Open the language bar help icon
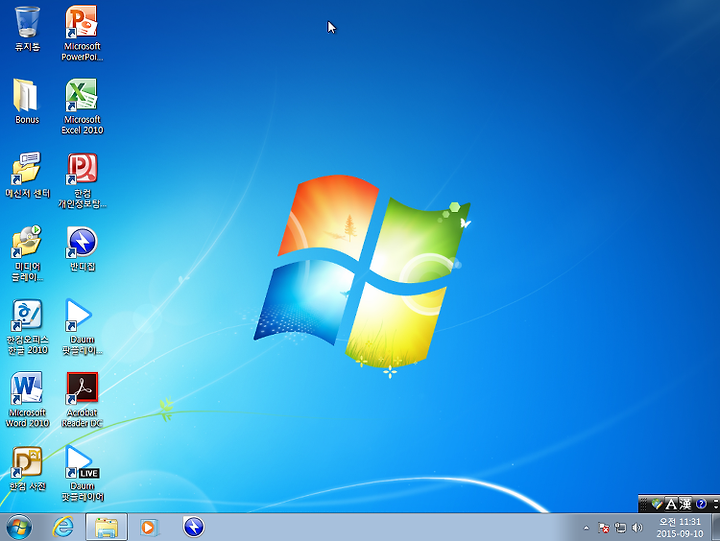The width and height of the screenshot is (720, 541). point(701,504)
